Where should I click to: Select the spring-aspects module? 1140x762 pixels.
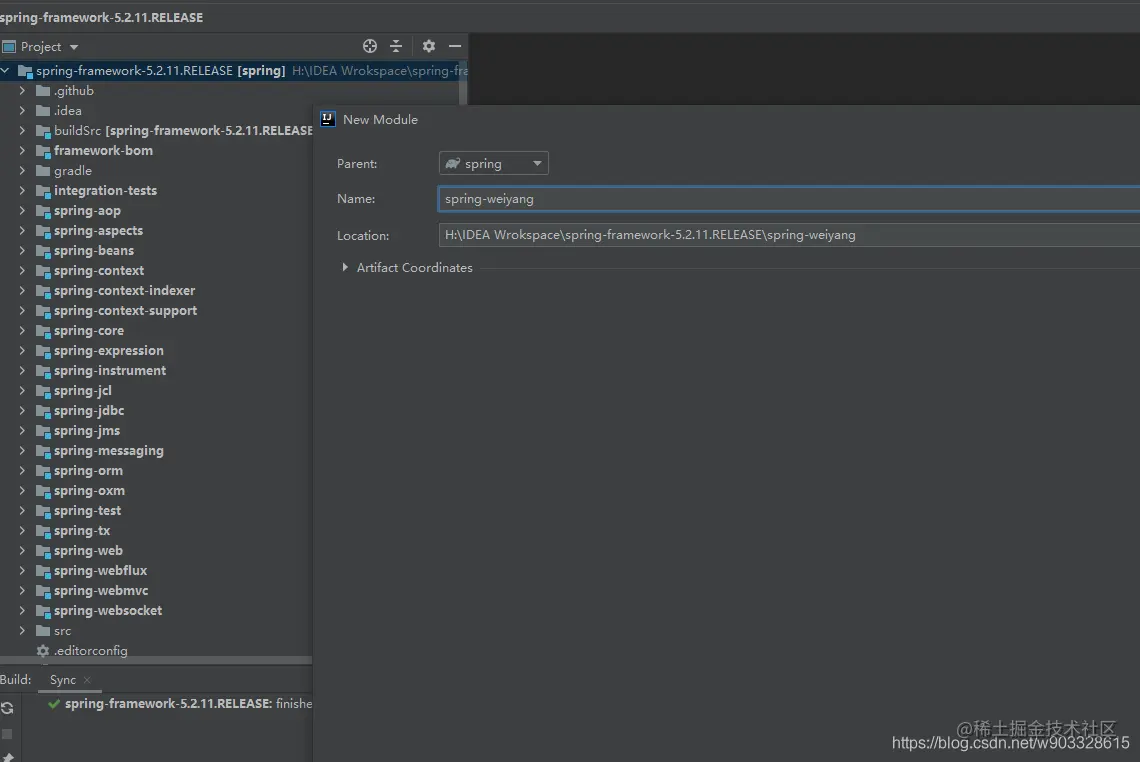point(98,230)
